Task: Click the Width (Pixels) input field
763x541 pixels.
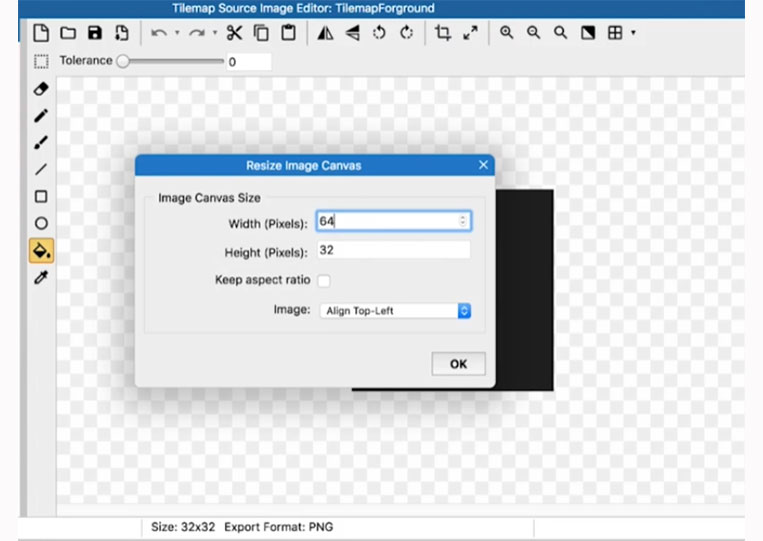Action: (393, 221)
